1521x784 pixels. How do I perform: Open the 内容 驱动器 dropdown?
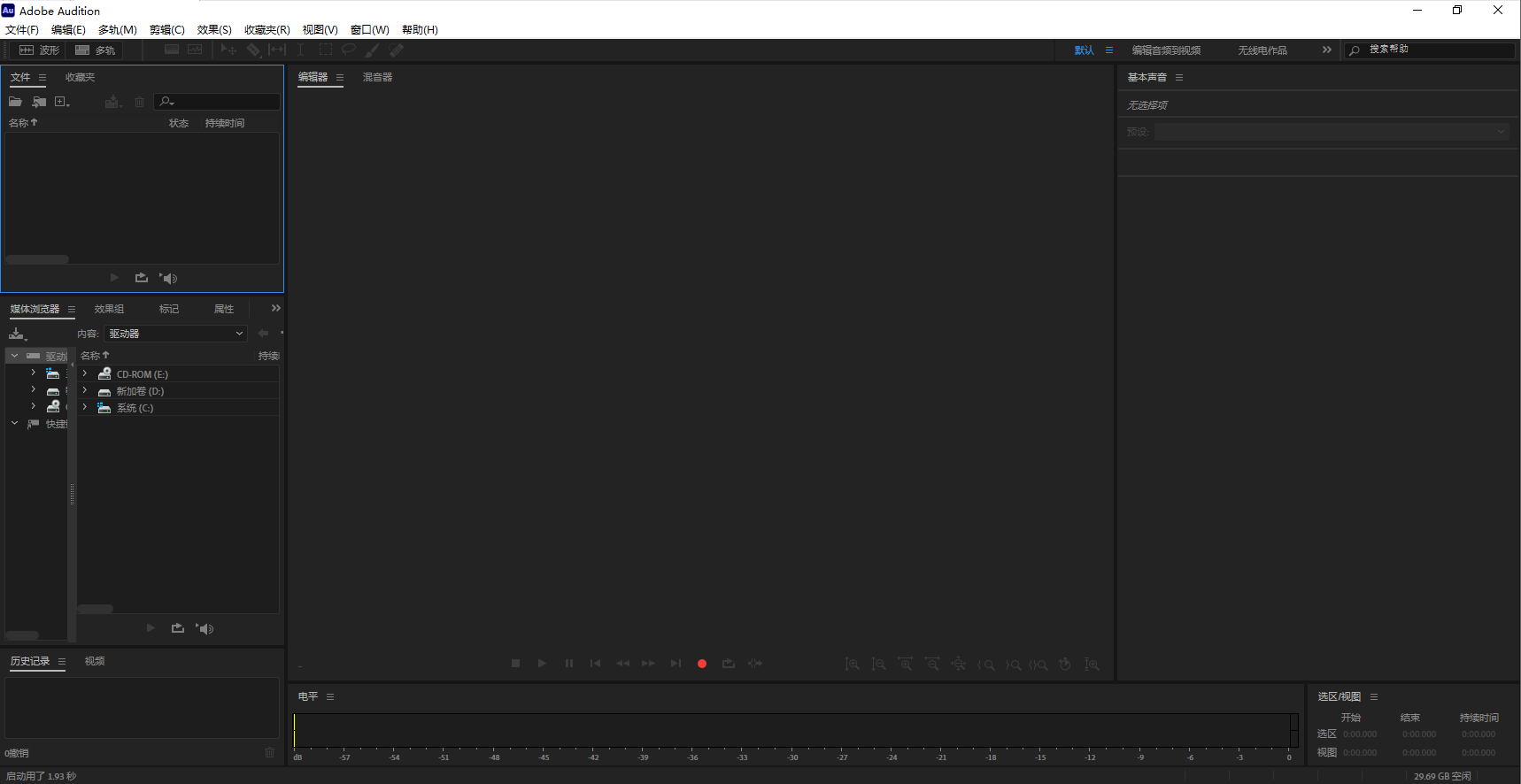175,334
